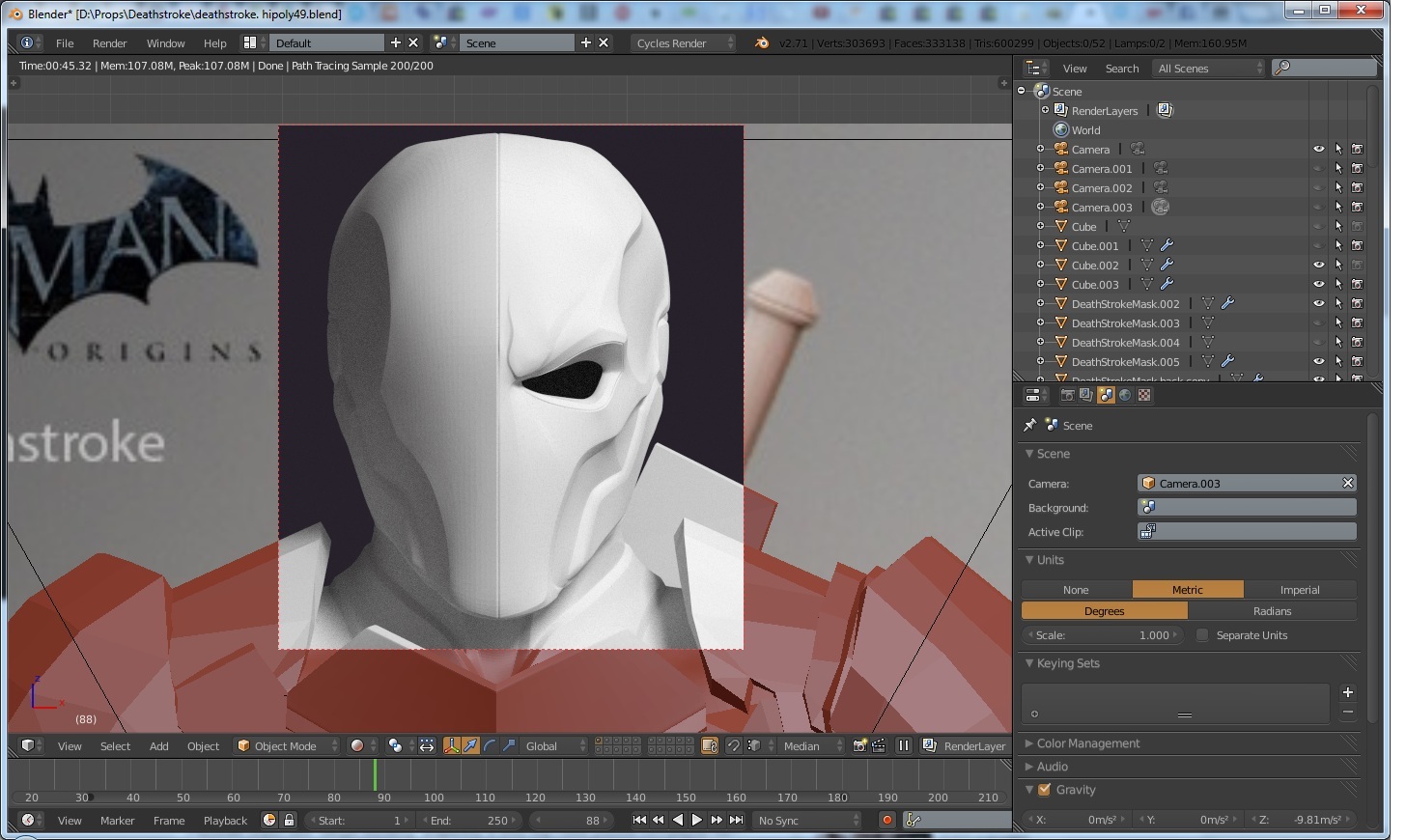Open the timeline Marker menu
Viewport: 1406px width, 840px height.
point(117,820)
